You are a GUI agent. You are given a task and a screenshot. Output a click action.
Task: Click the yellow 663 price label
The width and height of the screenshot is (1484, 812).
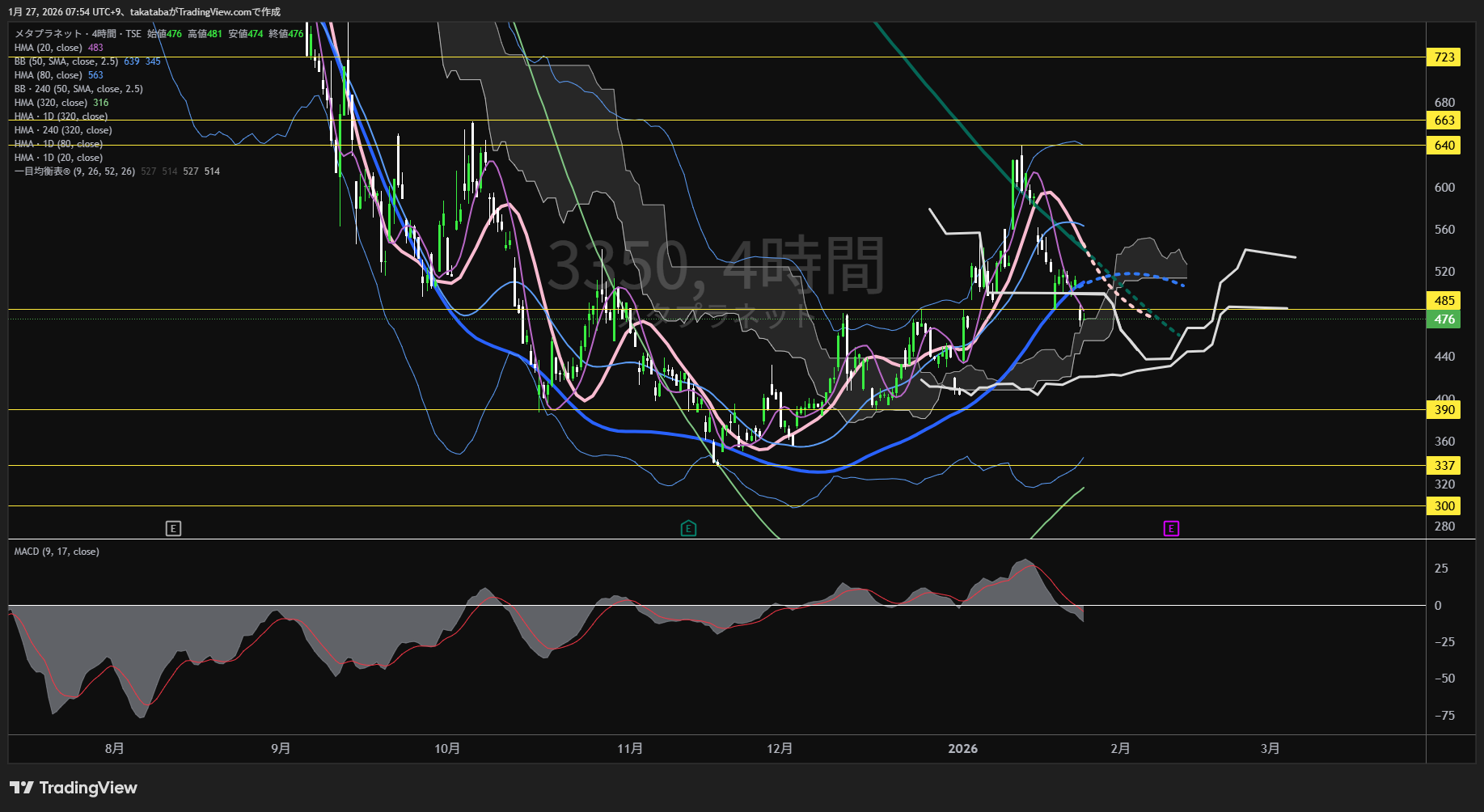point(1444,121)
